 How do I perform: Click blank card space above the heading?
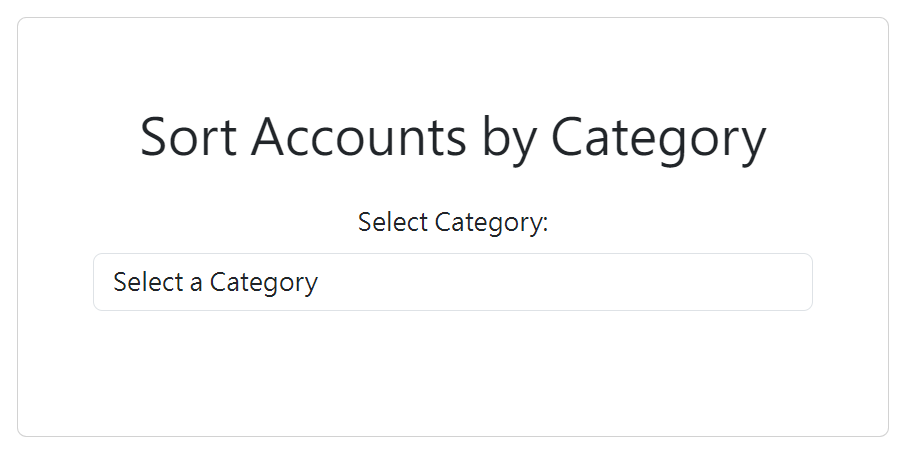click(452, 60)
